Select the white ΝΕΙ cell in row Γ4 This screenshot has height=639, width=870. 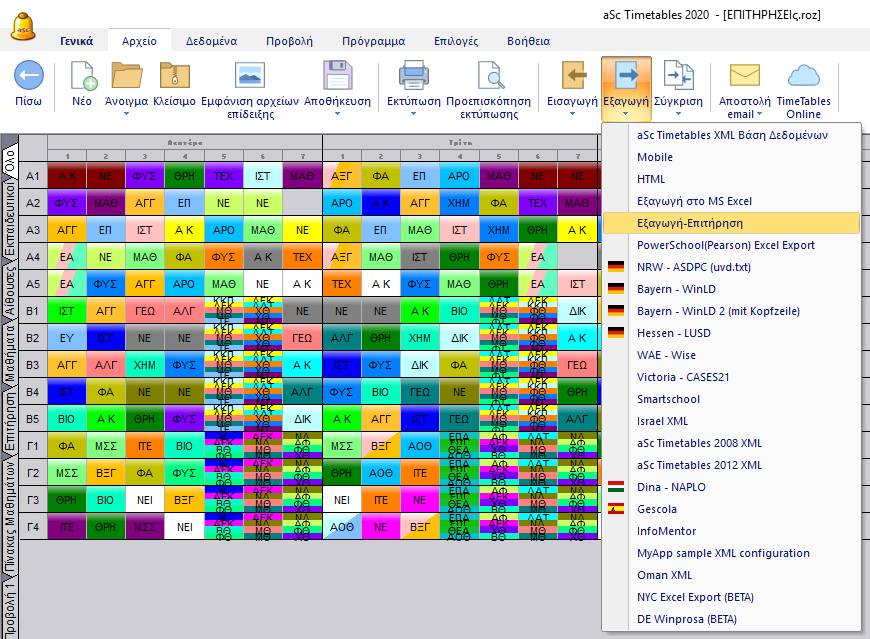[x=184, y=526]
